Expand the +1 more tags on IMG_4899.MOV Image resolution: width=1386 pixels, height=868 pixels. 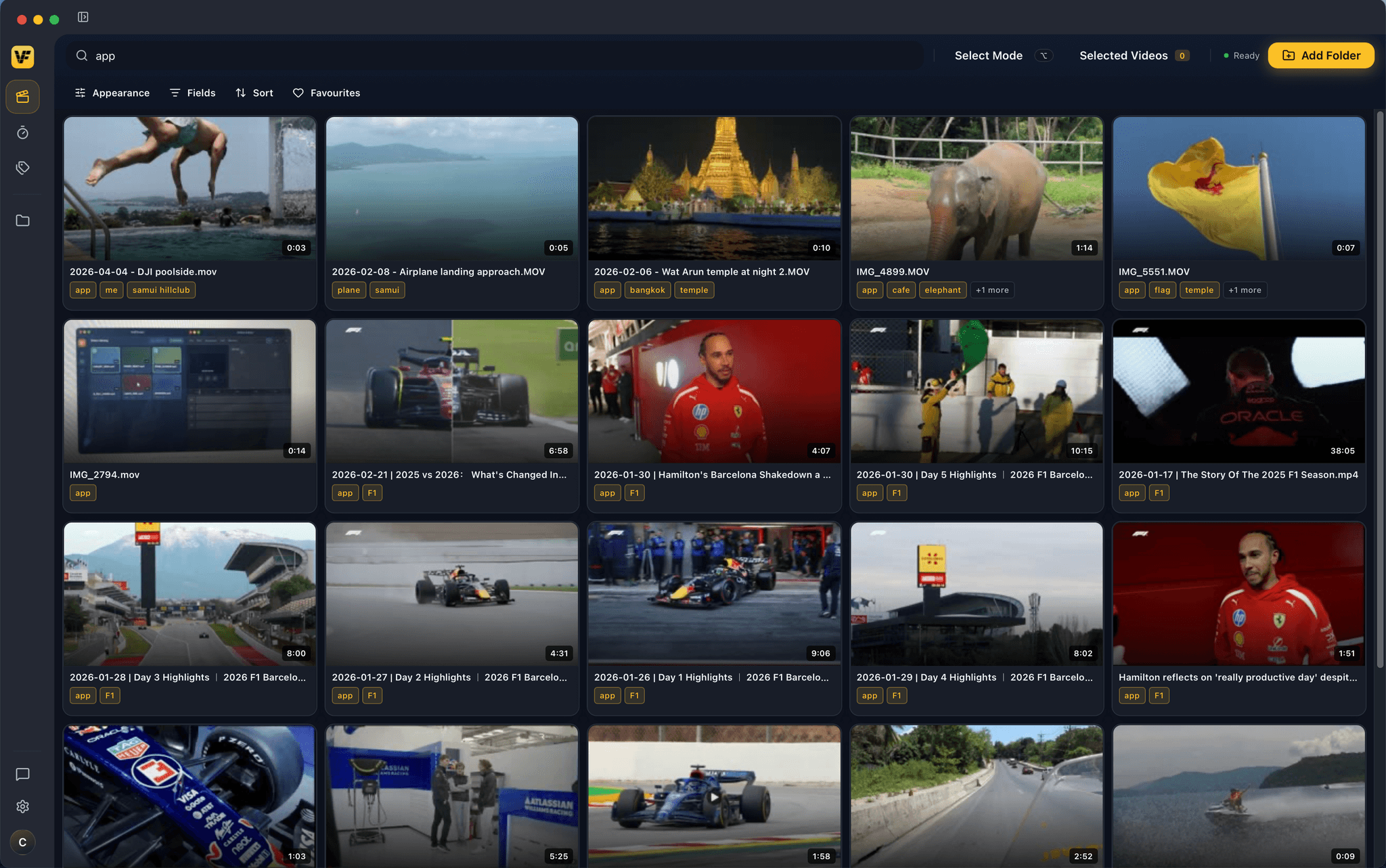(992, 290)
